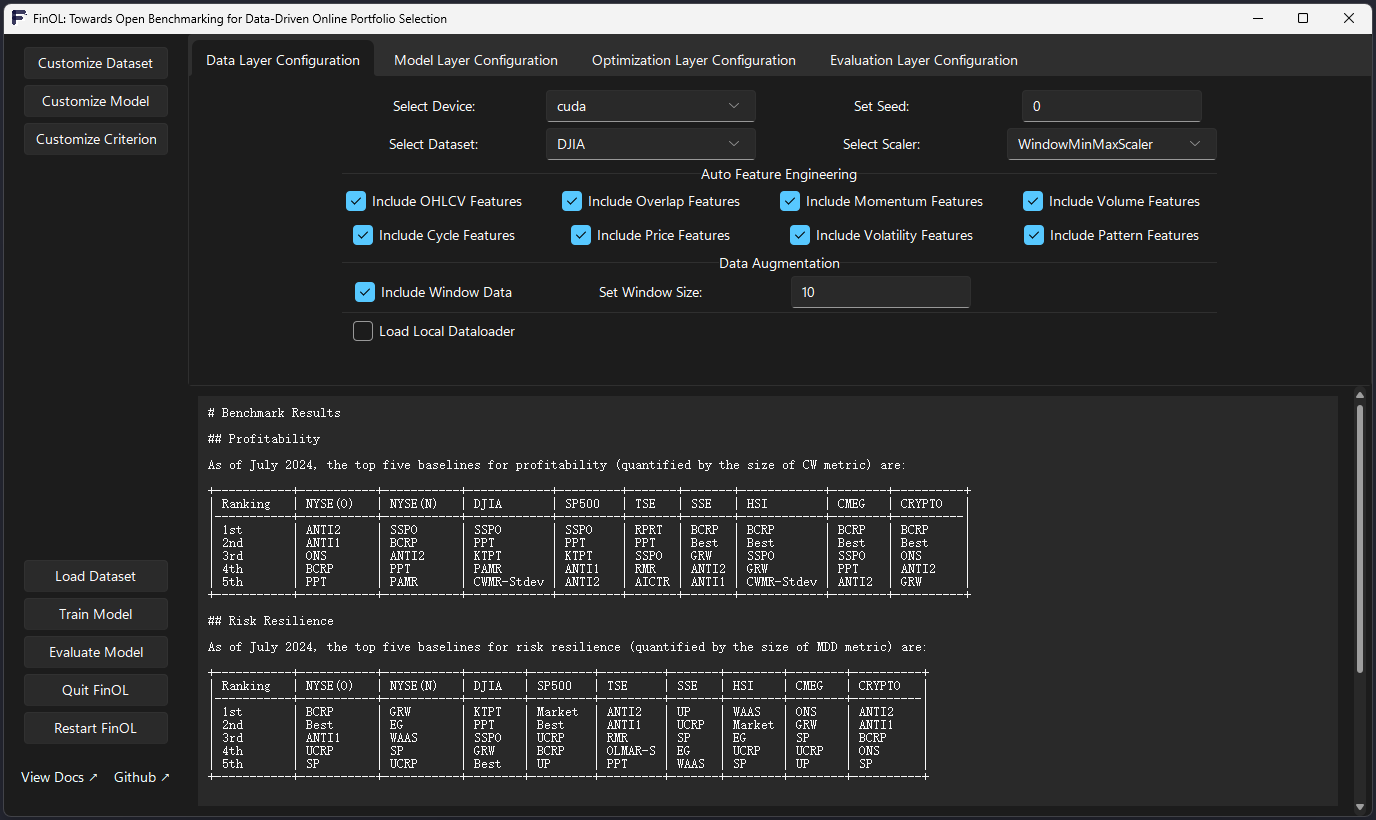Open the Select Device dropdown
The height and width of the screenshot is (820, 1376).
[650, 106]
